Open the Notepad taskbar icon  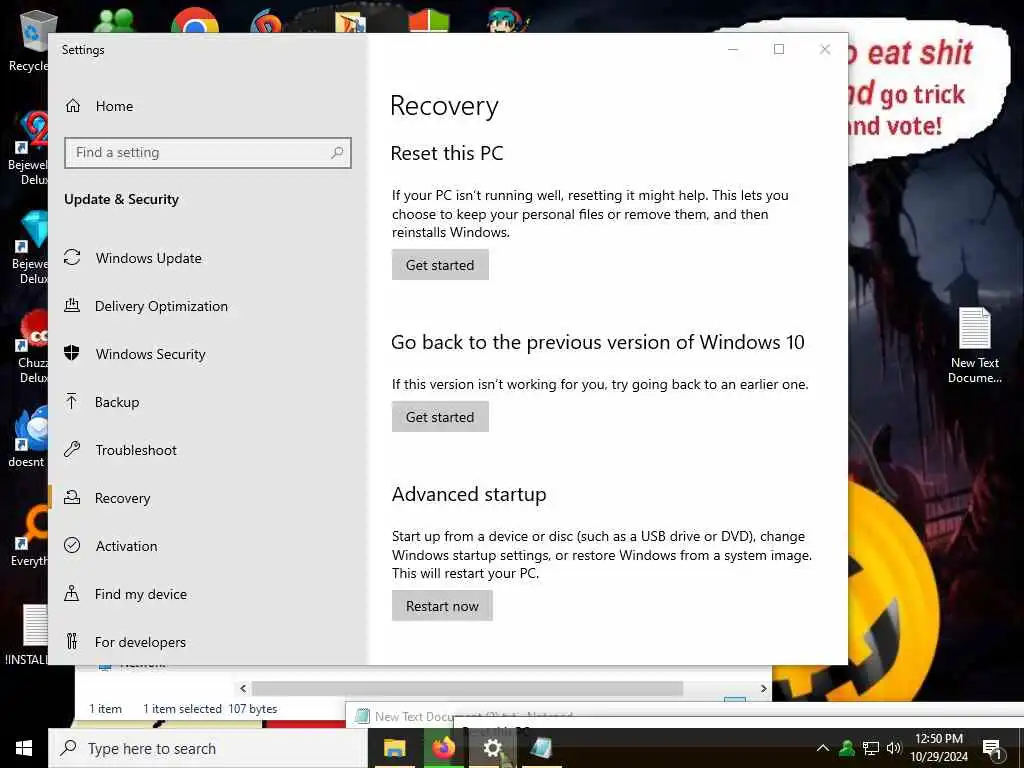[x=541, y=748]
